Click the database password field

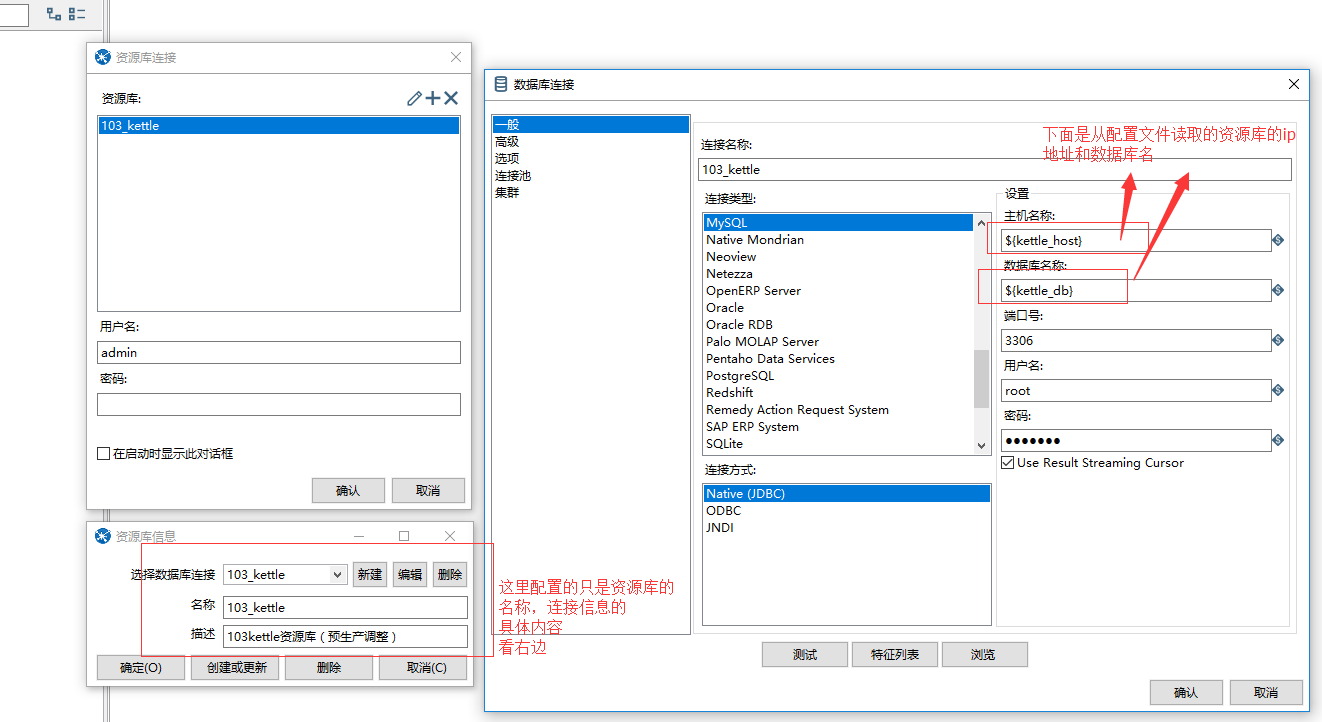tap(1136, 440)
